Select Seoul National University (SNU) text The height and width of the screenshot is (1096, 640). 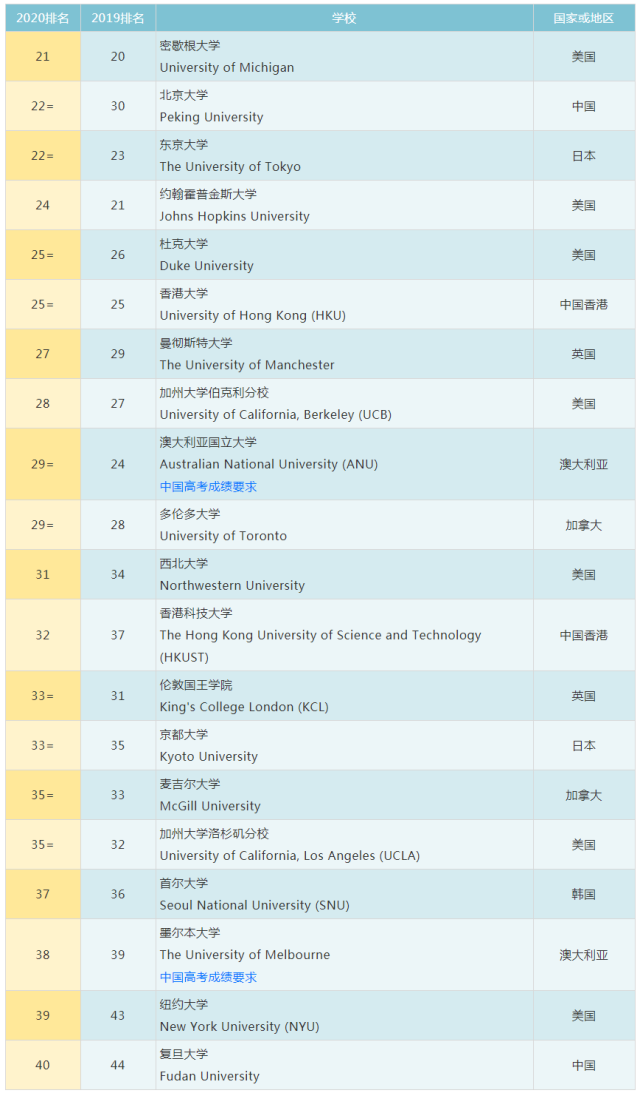254,905
